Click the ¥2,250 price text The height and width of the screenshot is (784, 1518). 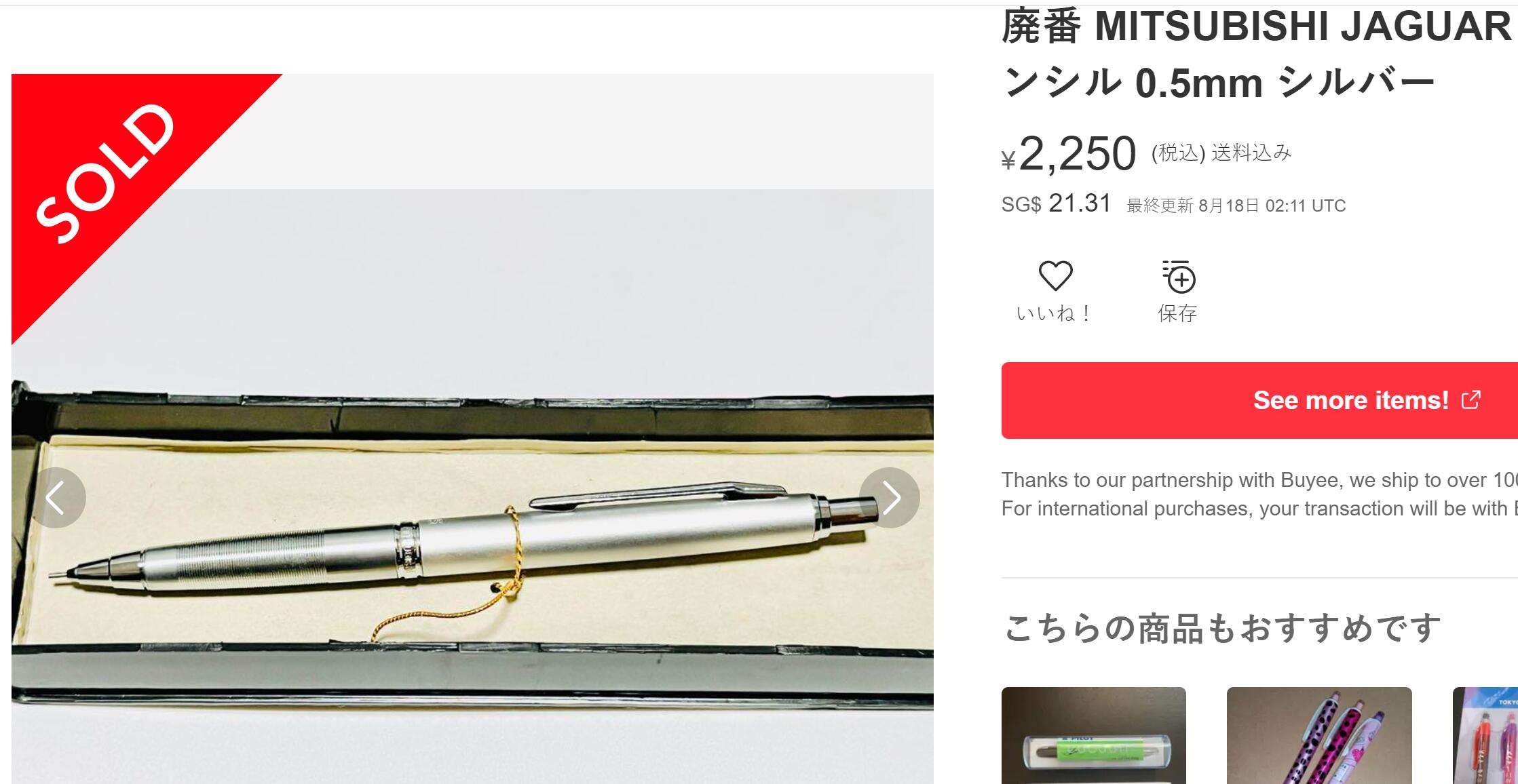click(1069, 154)
